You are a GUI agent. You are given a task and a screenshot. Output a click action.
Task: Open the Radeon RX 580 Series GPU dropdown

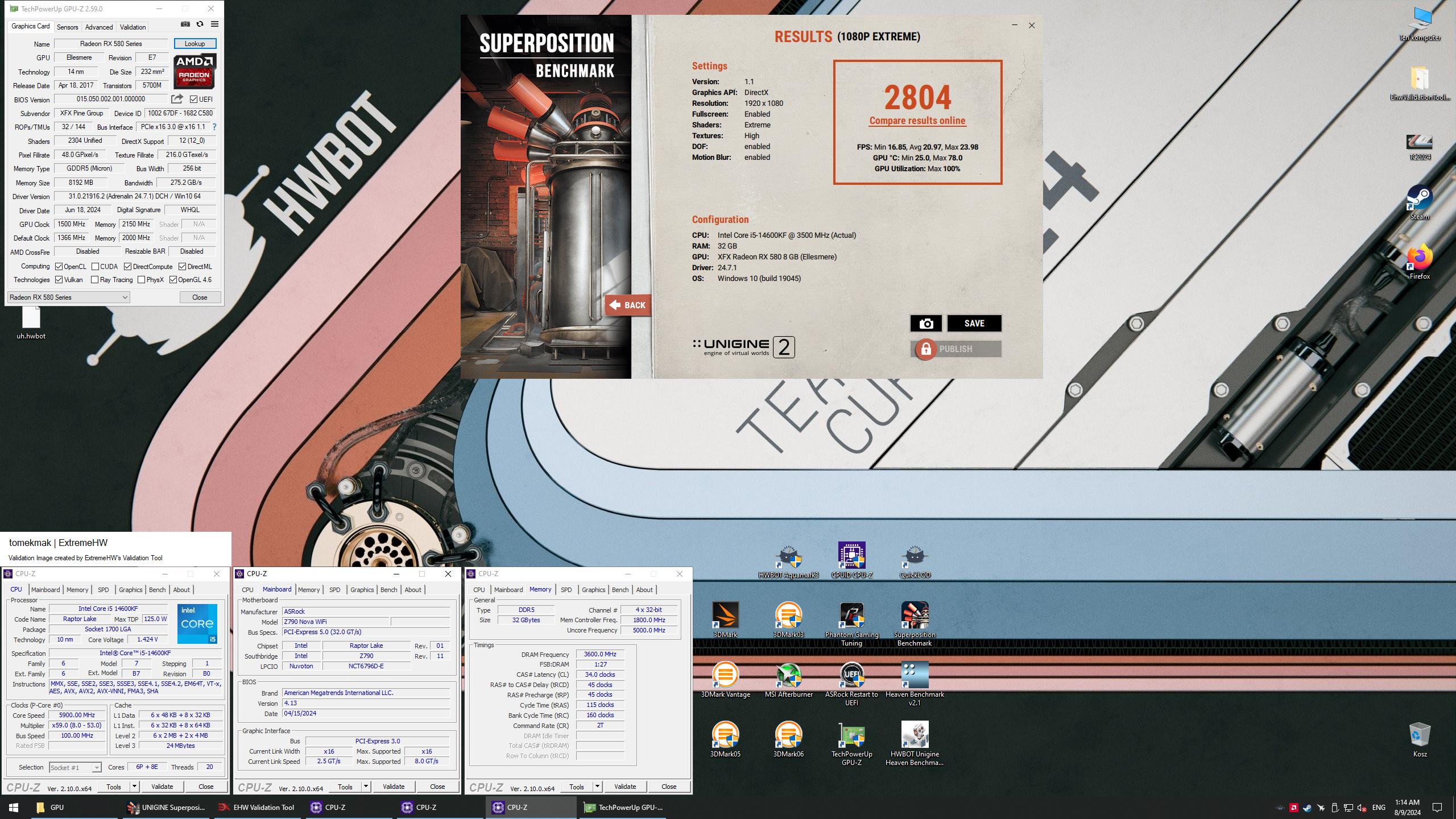pos(69,297)
